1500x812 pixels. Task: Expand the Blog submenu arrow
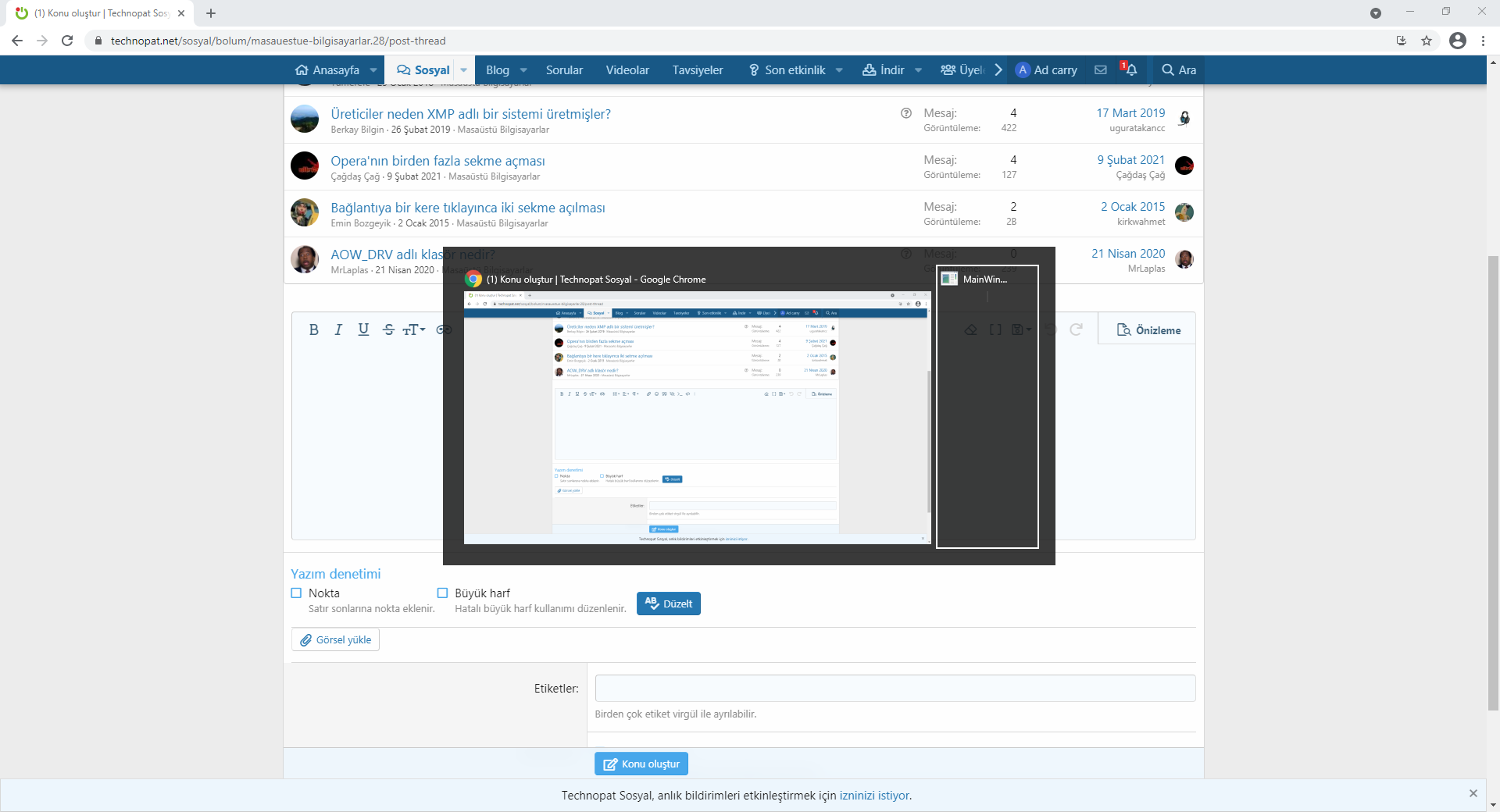tap(523, 69)
